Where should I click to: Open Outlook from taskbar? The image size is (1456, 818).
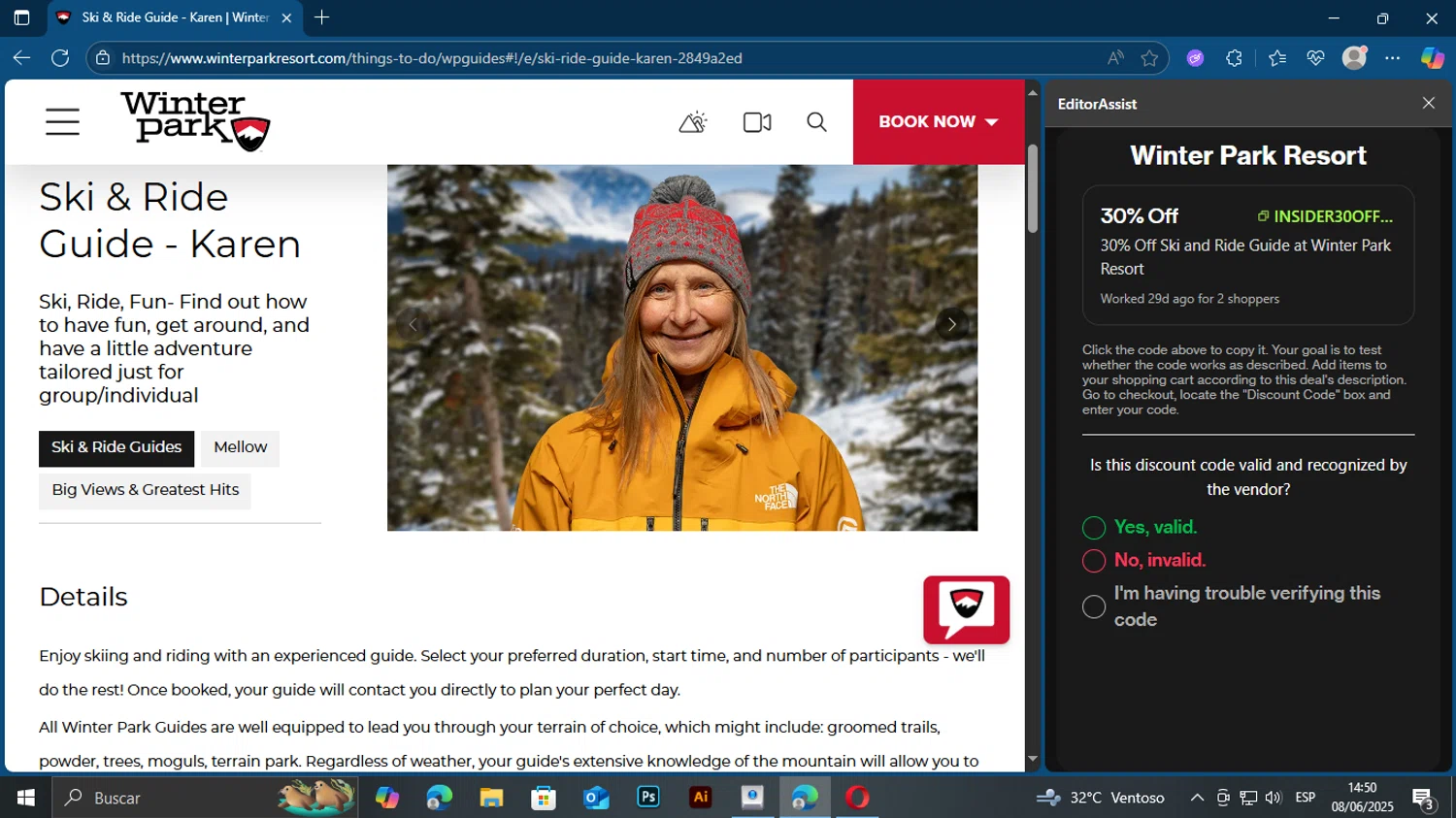click(x=596, y=798)
